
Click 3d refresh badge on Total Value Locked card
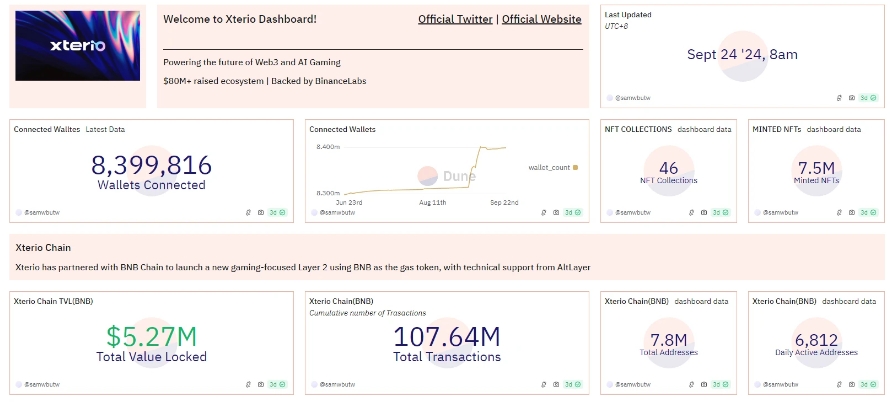(278, 384)
